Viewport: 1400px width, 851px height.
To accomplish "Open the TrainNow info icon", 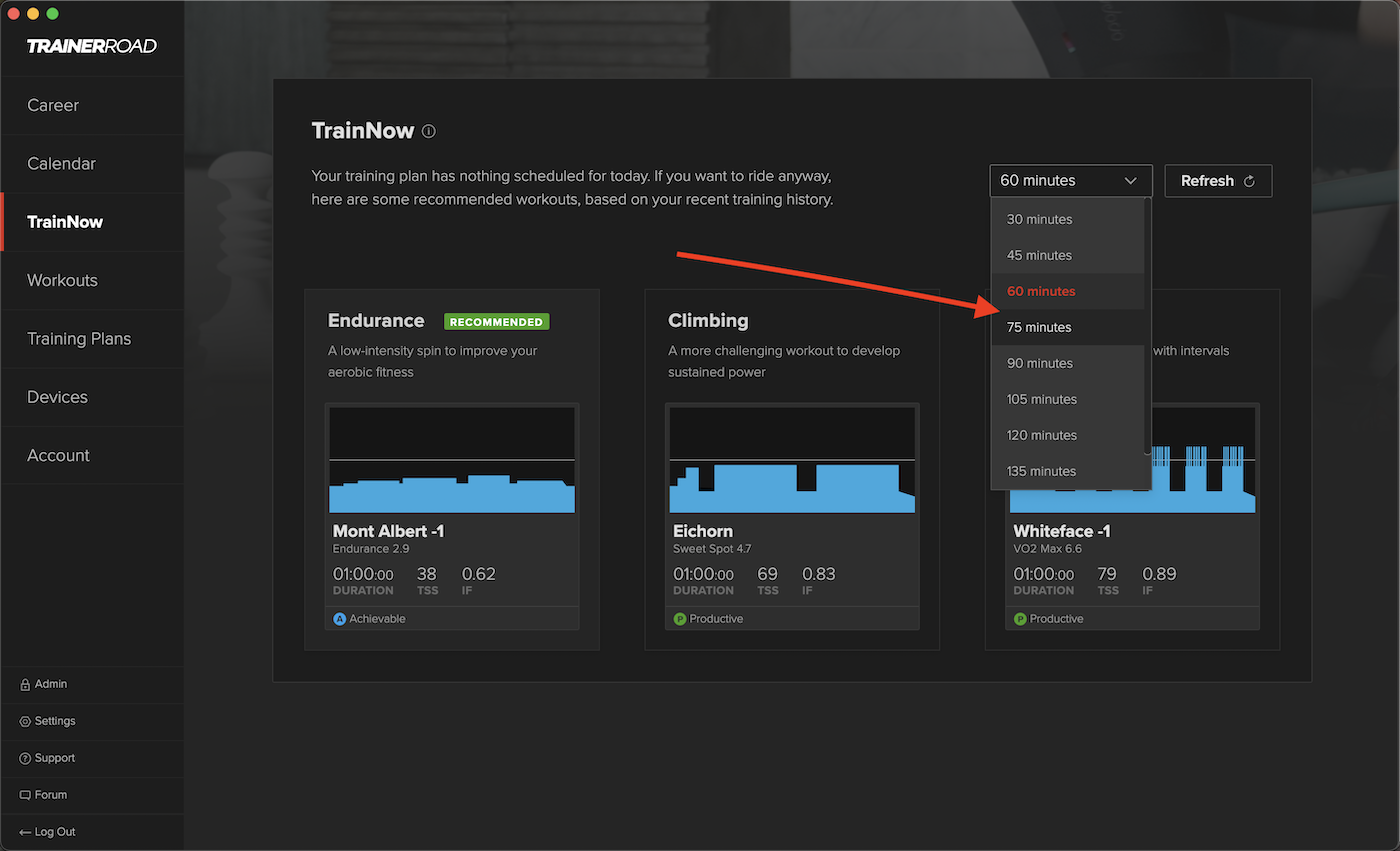I will click(x=429, y=131).
